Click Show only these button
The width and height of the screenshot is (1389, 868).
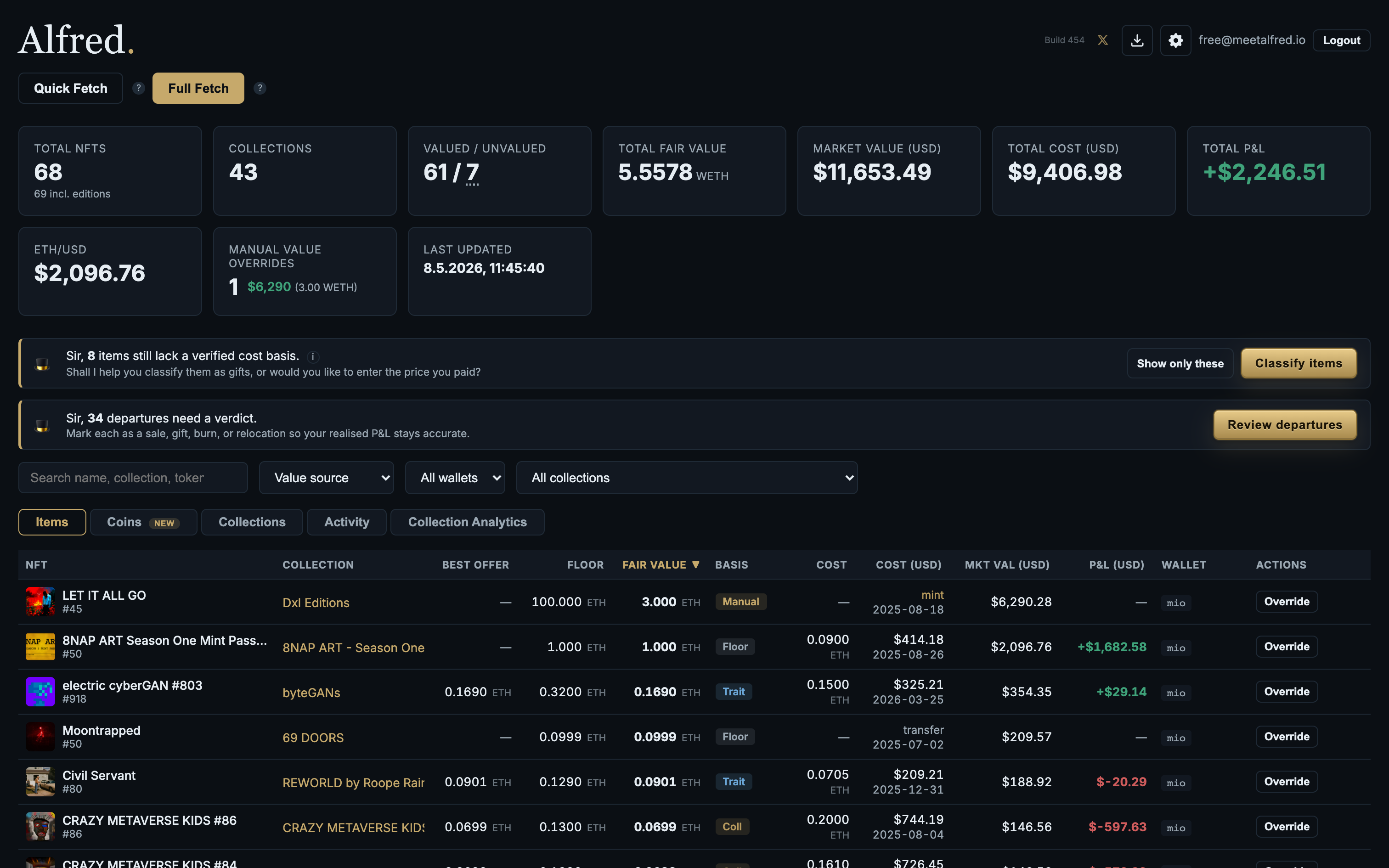point(1180,363)
